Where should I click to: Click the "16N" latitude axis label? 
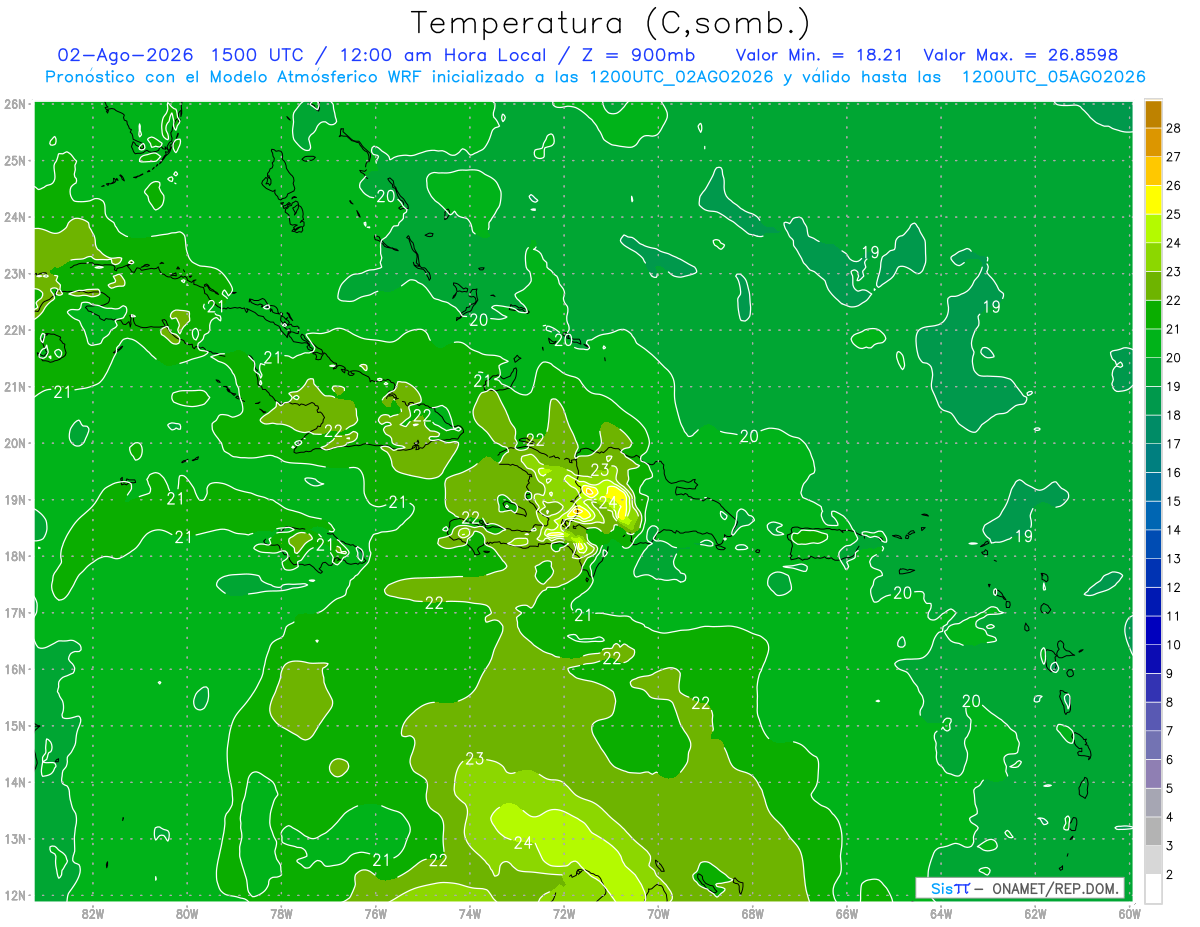(x=15, y=669)
